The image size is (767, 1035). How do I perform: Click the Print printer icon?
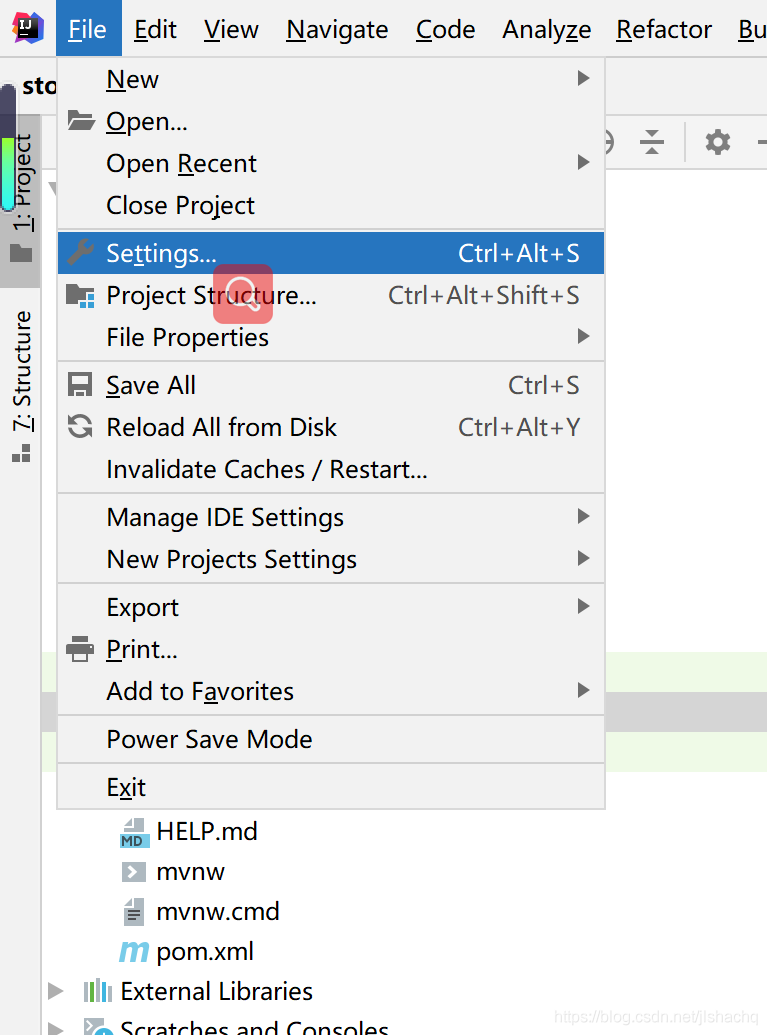pyautogui.click(x=80, y=649)
